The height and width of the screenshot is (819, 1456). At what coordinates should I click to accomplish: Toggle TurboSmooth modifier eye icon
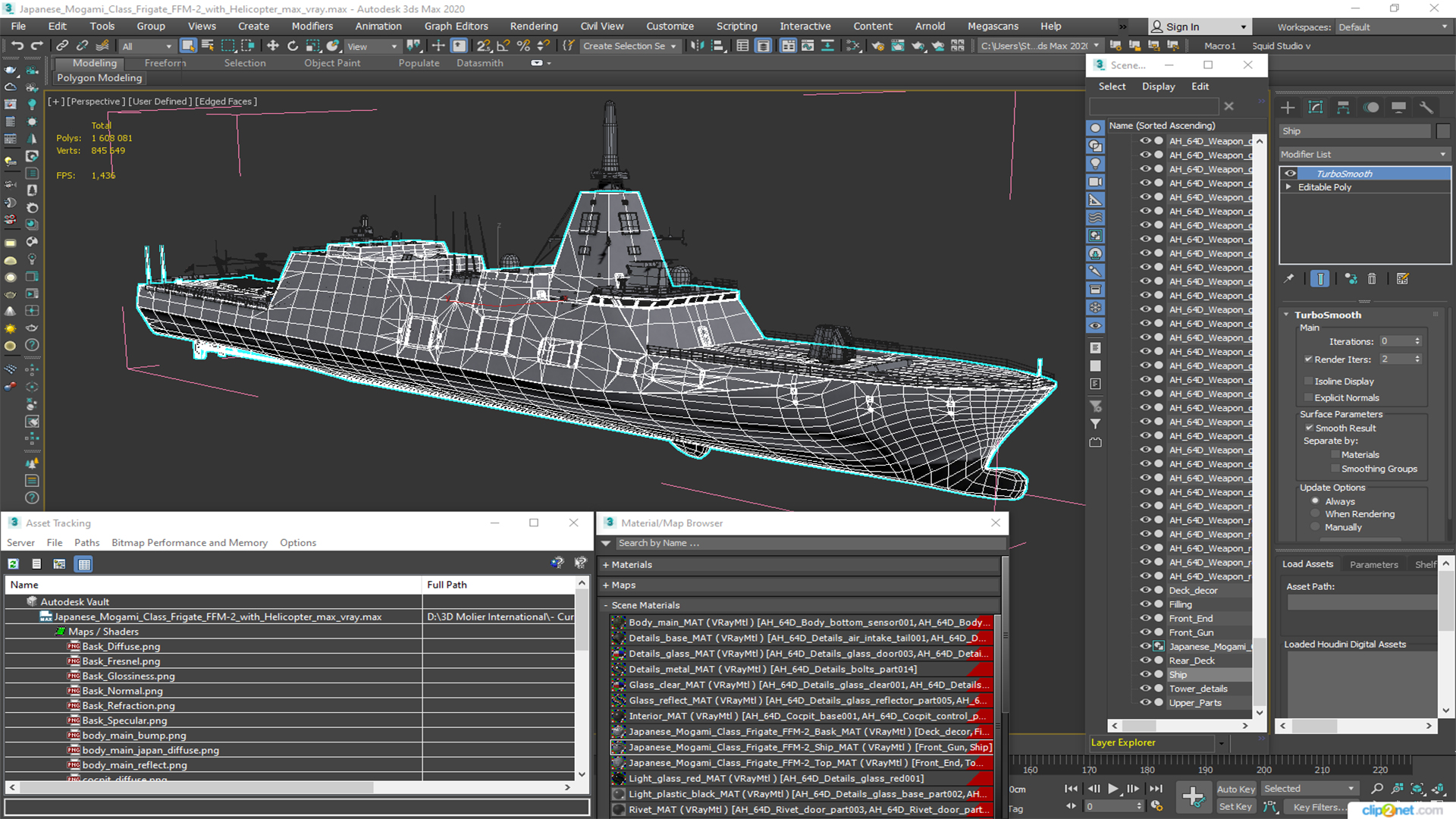[x=1290, y=174]
